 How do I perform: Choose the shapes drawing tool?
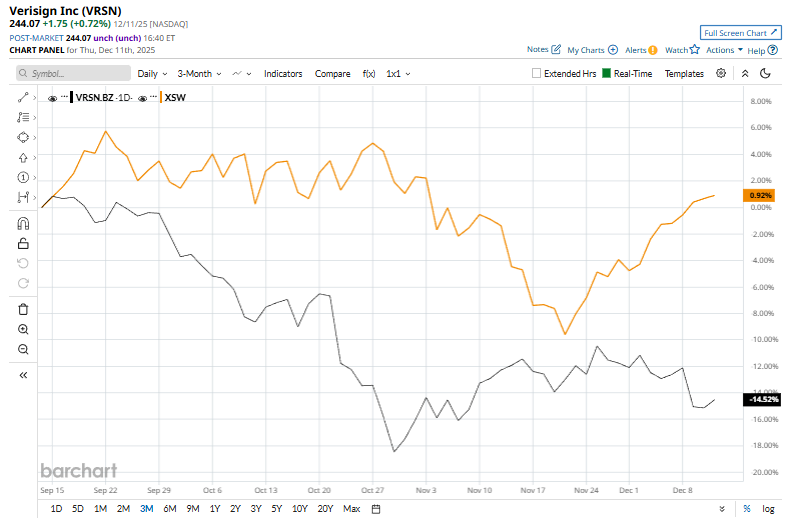tap(23, 138)
